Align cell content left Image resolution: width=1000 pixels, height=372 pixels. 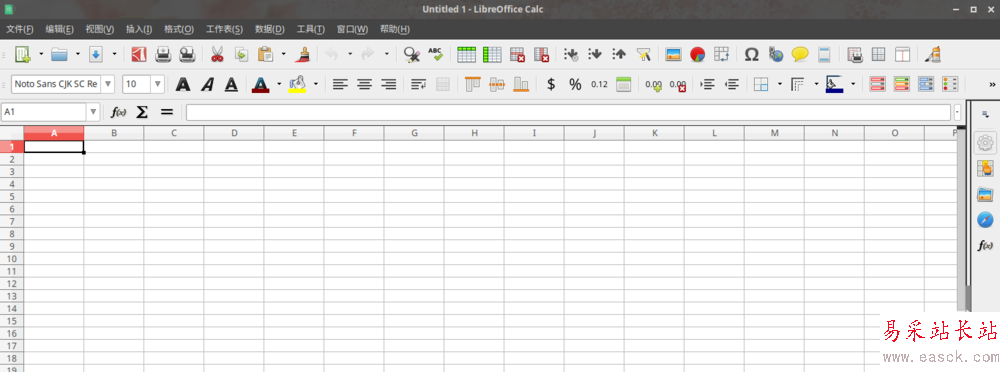[340, 84]
